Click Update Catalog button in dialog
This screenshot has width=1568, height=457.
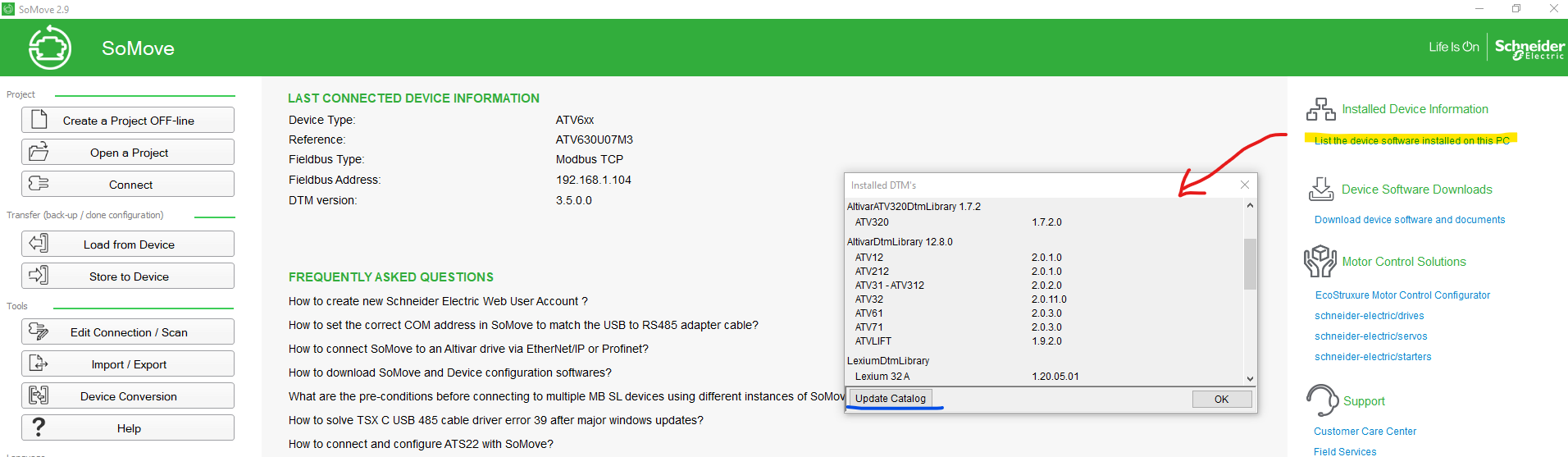click(x=891, y=398)
